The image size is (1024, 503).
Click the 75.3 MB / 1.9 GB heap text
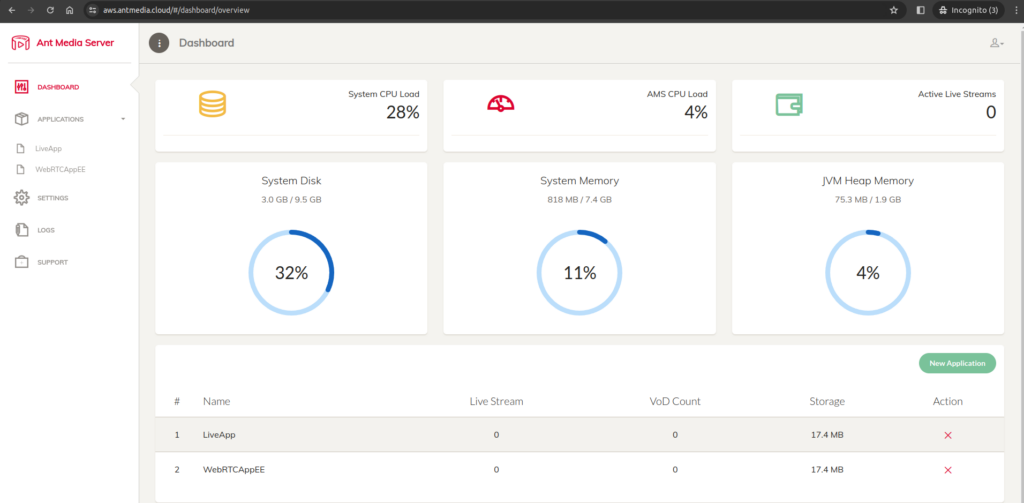click(868, 200)
